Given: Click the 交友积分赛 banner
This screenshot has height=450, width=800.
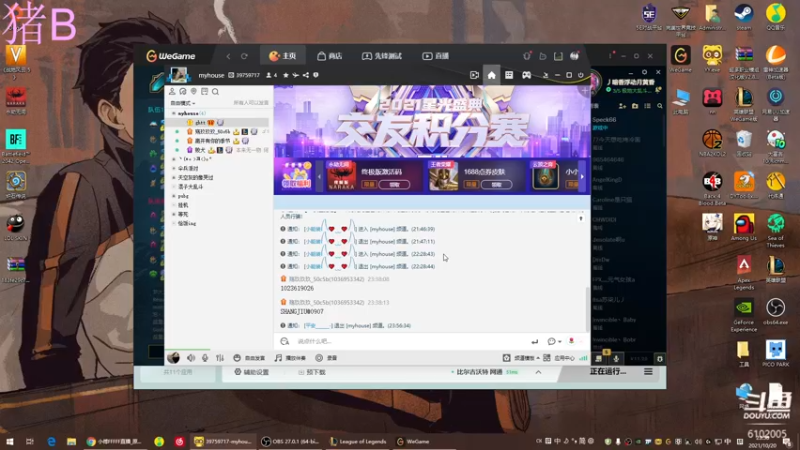Looking at the screenshot, I should 432,121.
